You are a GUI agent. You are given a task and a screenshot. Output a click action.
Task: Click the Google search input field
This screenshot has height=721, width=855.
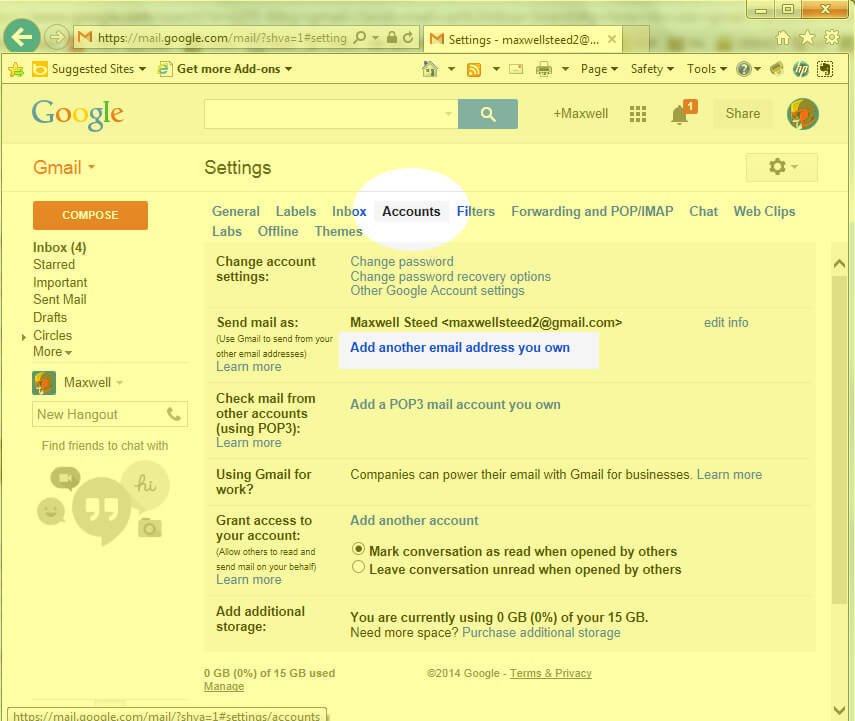pos(331,114)
